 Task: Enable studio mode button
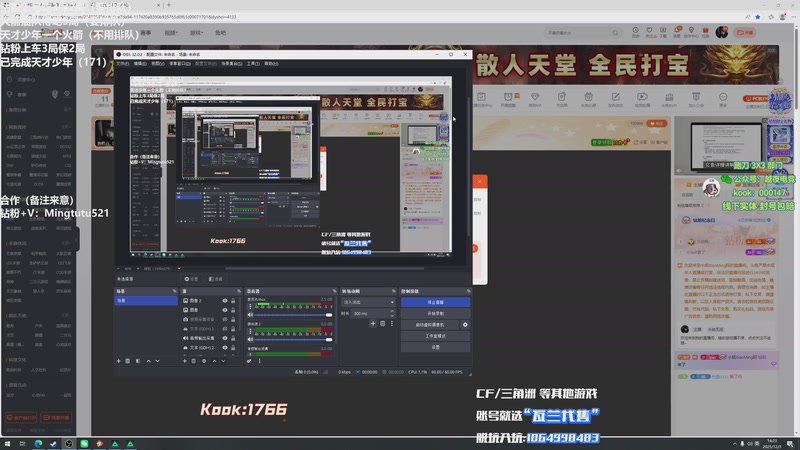coord(435,336)
